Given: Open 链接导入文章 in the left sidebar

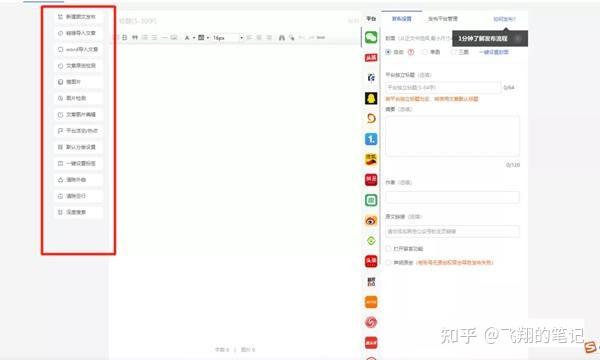Looking at the screenshot, I should pos(78,33).
